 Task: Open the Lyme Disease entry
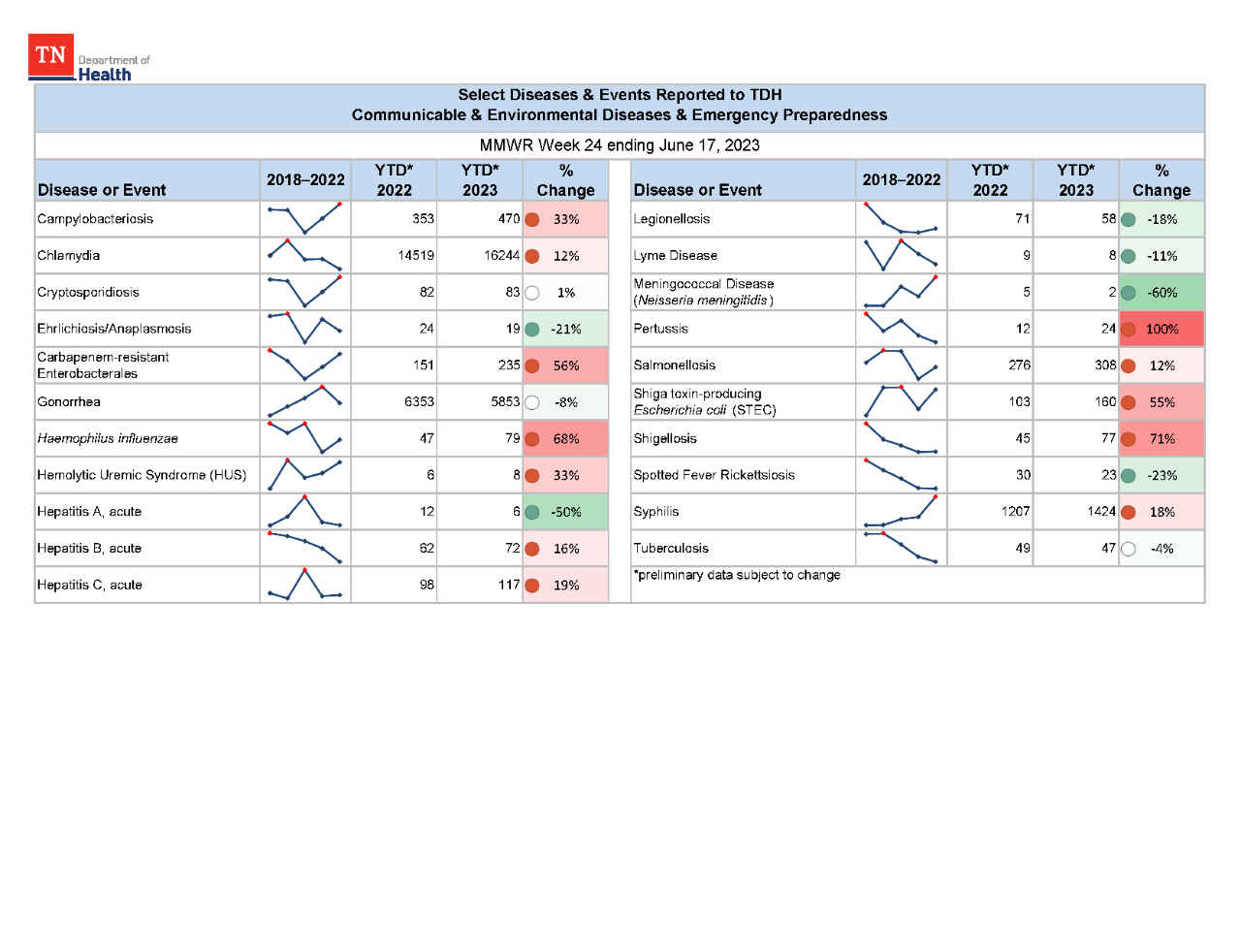(675, 255)
